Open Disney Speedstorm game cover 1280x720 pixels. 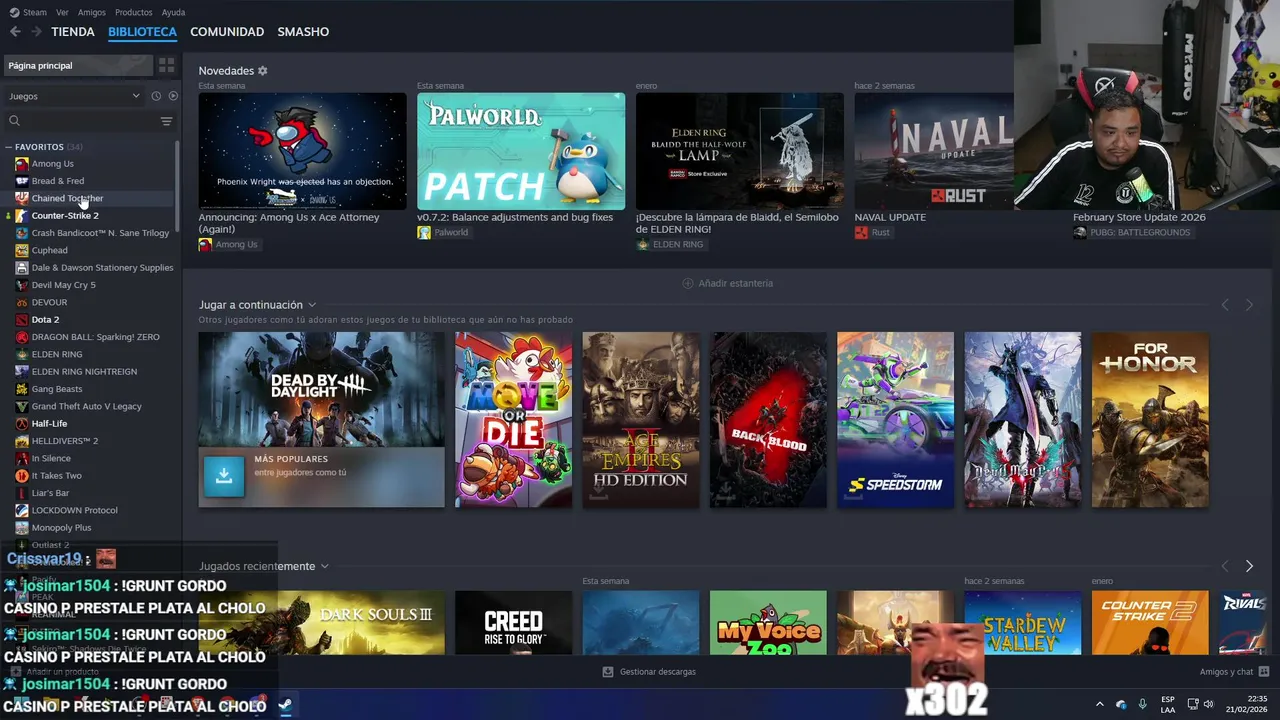(895, 420)
